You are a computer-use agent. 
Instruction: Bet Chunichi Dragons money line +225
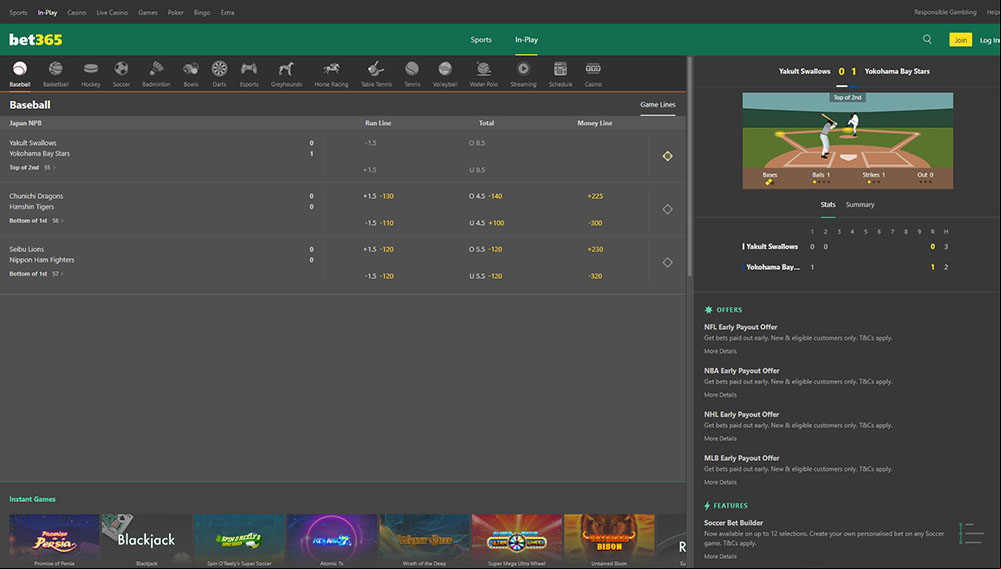pyautogui.click(x=595, y=196)
